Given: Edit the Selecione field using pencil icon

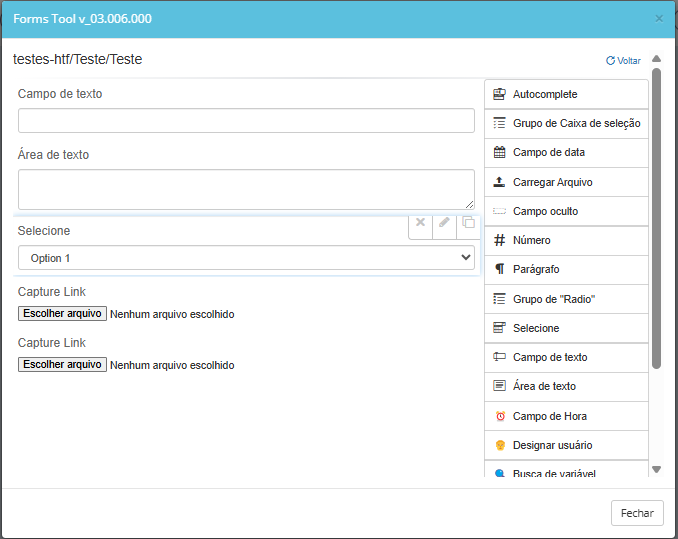Looking at the screenshot, I should coord(444,223).
